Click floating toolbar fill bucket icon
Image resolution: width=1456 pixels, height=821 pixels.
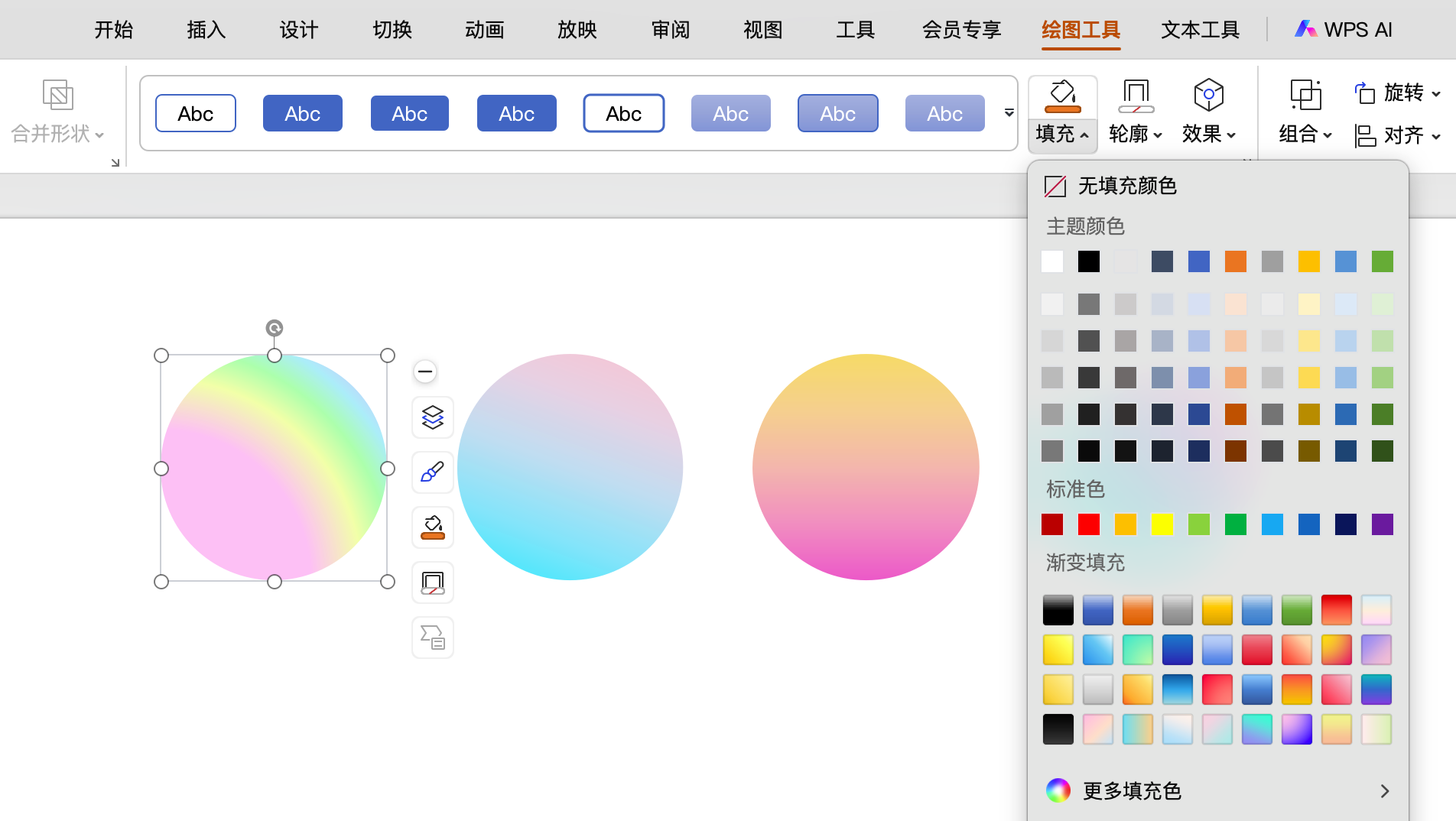point(433,527)
